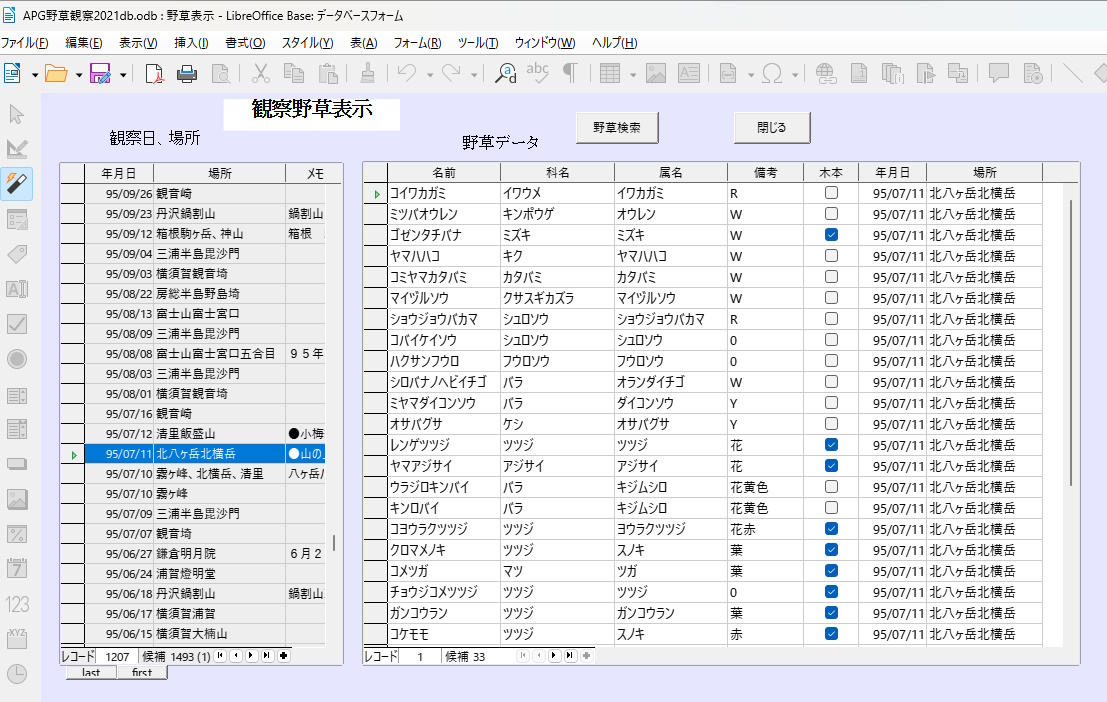Jump to last record in right table navigator
The height and width of the screenshot is (702, 1107).
(x=570, y=656)
